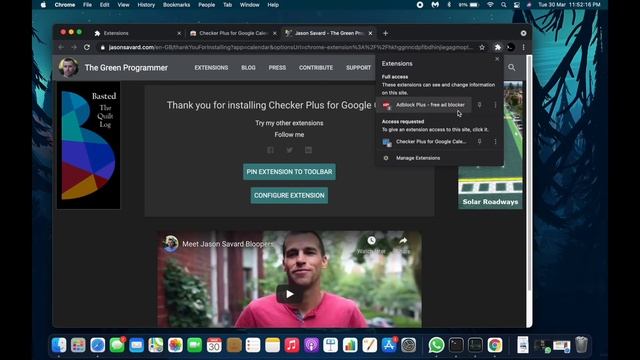Viewport: 640px width, 360px height.
Task: Go back to previous page
Action: click(x=61, y=47)
